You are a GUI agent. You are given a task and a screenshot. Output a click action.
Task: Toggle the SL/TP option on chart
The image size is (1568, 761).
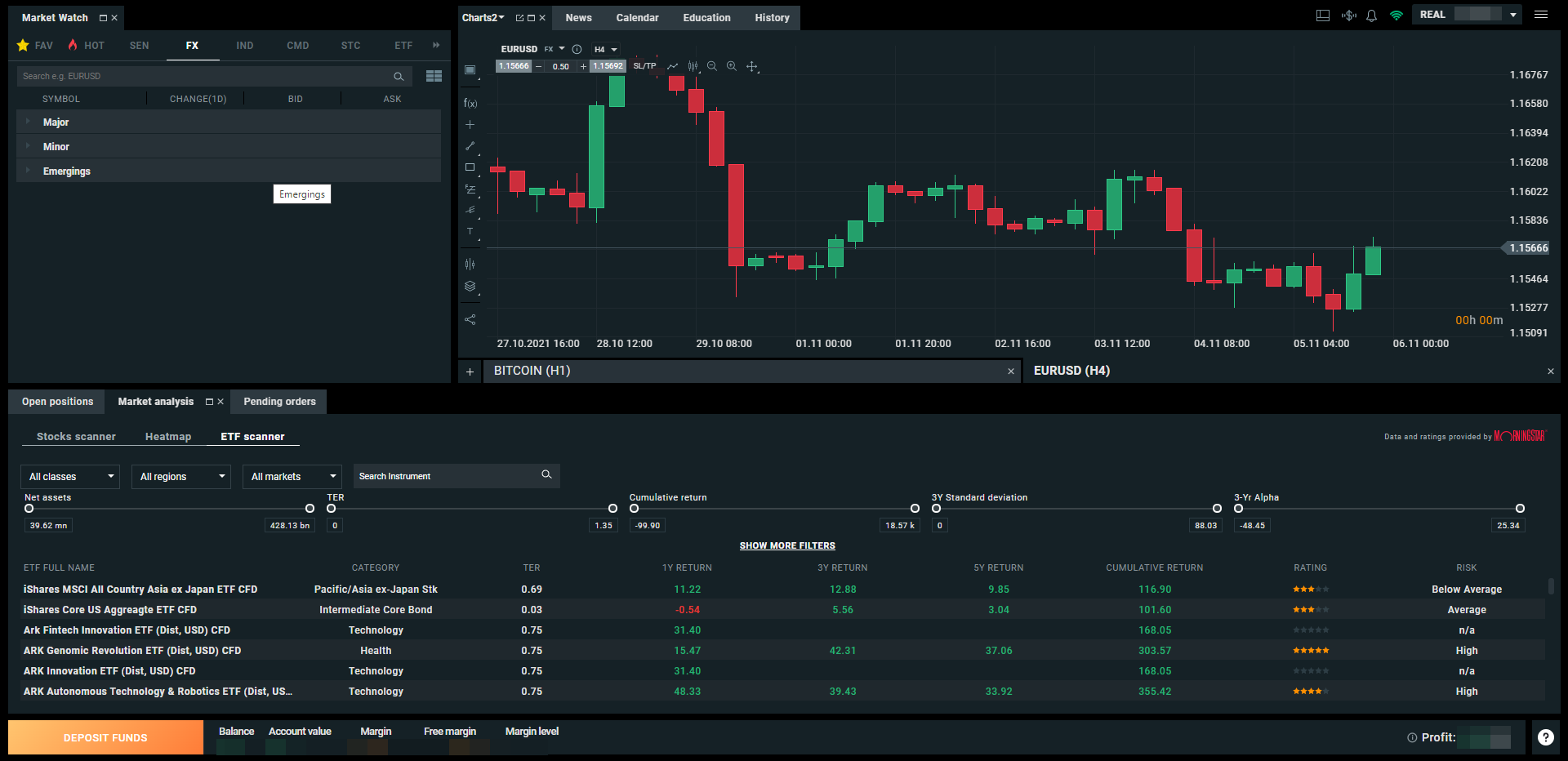tap(644, 66)
